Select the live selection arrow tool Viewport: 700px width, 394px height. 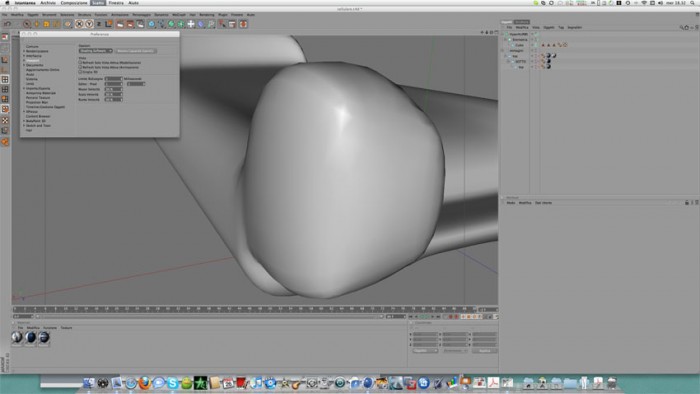(x=27, y=24)
